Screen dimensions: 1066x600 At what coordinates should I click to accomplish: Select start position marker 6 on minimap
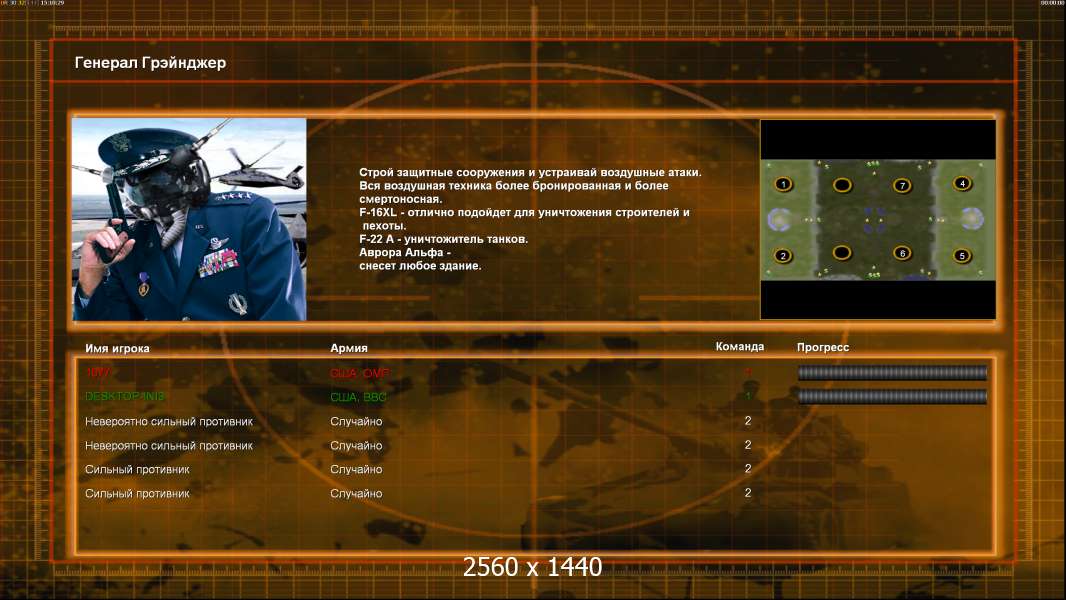click(x=902, y=253)
